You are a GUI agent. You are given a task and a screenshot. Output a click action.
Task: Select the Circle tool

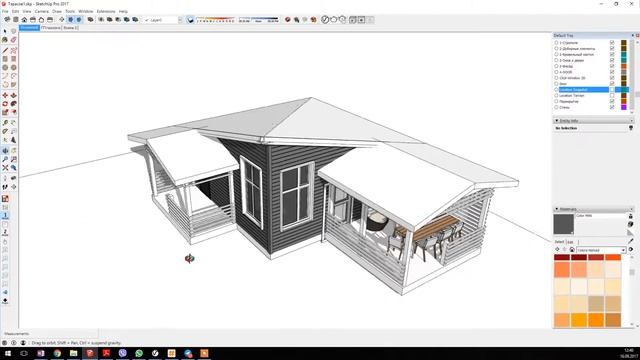pyautogui.click(x=5, y=67)
